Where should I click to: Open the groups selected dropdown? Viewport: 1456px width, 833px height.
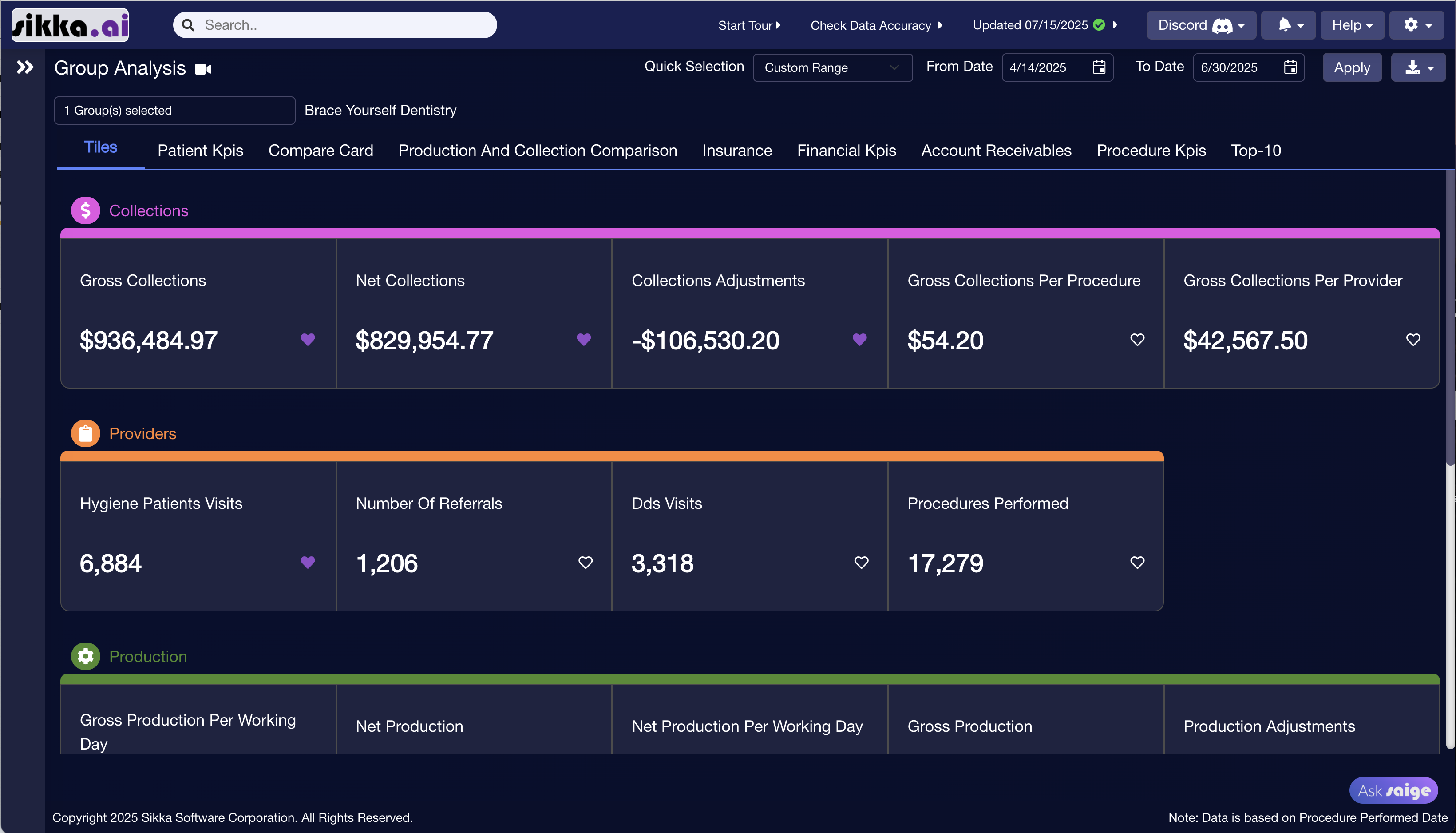coord(174,111)
